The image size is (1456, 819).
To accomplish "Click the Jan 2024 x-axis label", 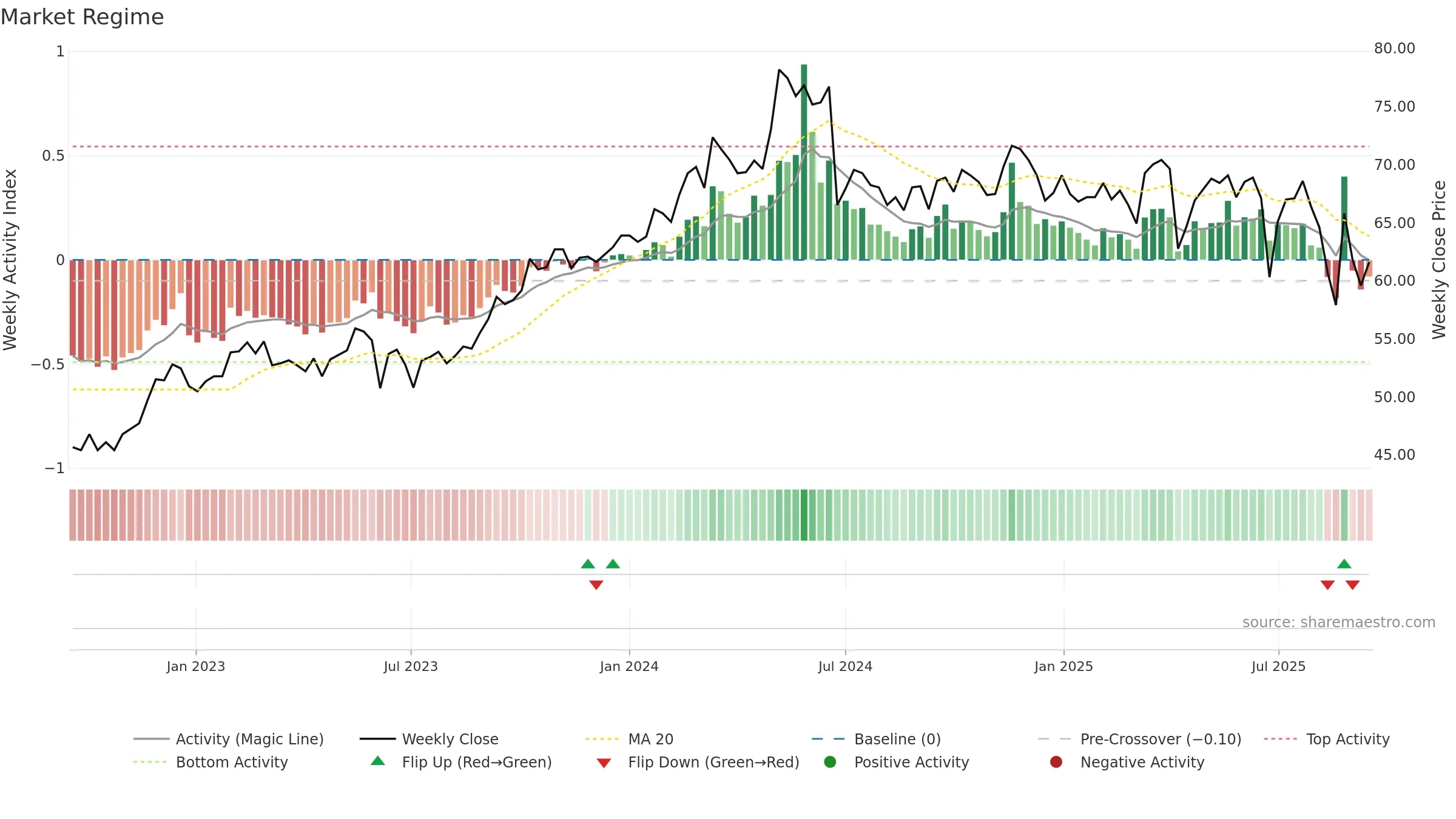I will coord(629,667).
